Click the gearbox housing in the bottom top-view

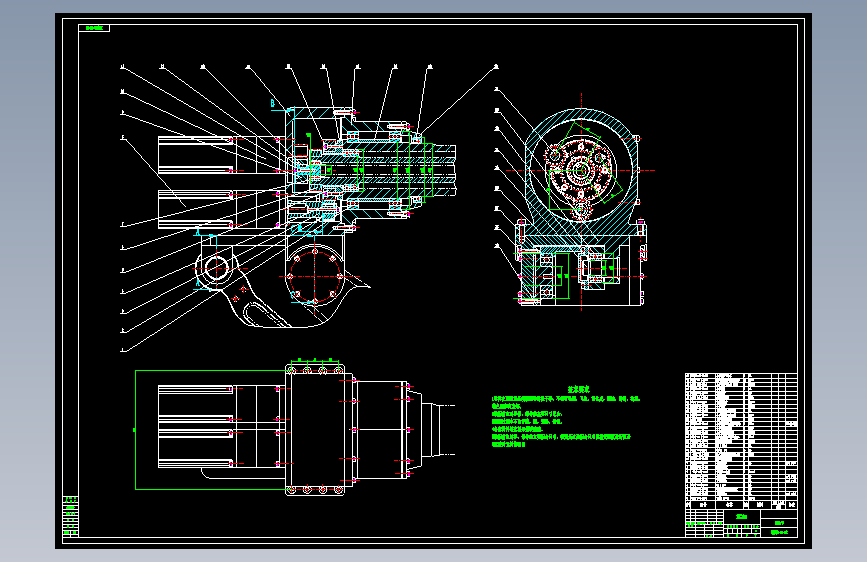coord(315,430)
